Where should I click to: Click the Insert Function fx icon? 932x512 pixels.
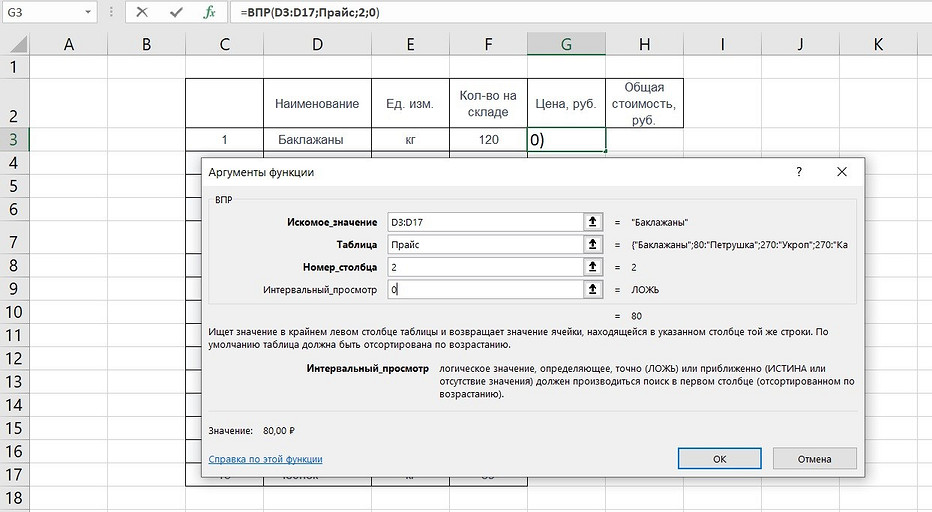pyautogui.click(x=209, y=13)
